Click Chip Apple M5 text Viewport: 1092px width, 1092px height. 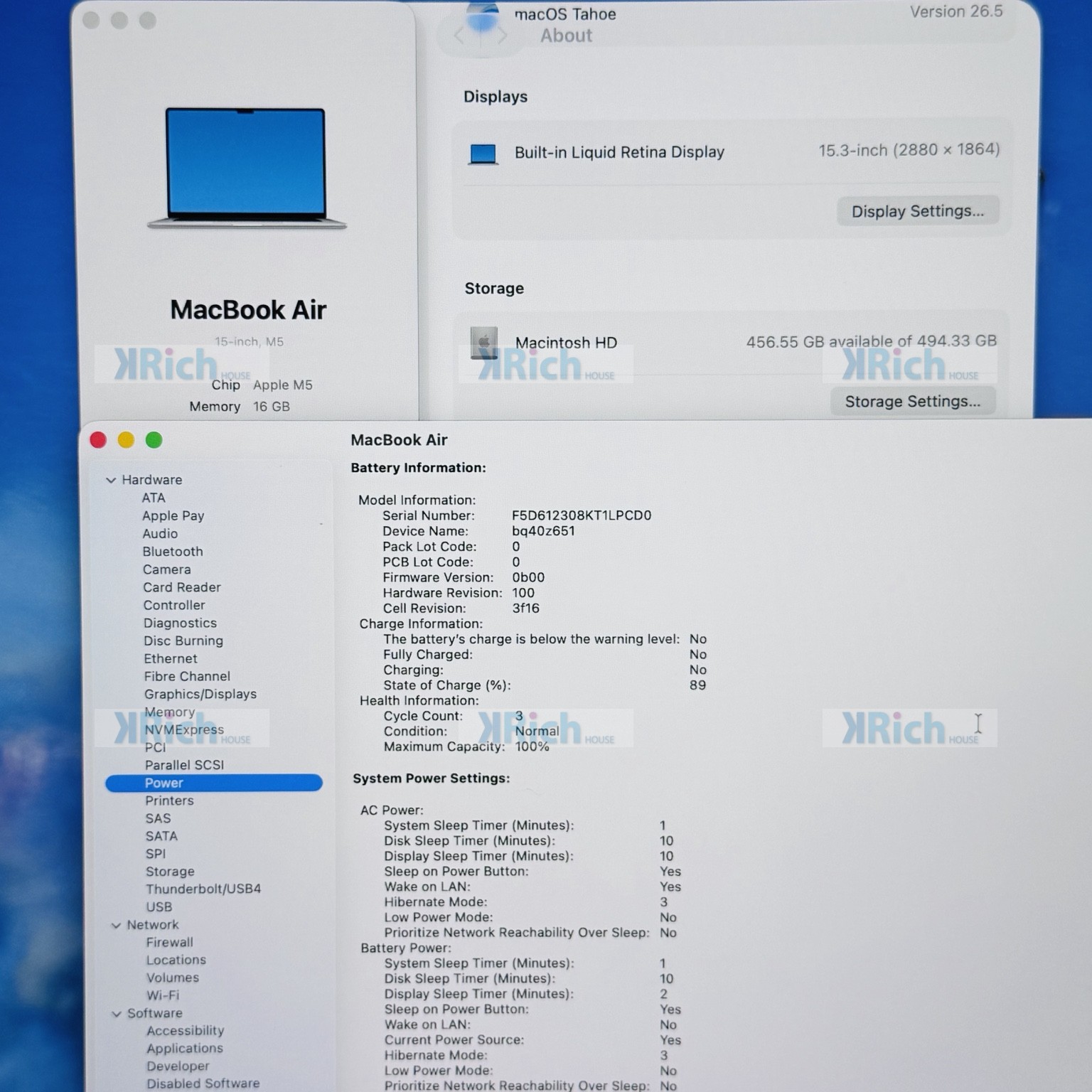tap(262, 385)
